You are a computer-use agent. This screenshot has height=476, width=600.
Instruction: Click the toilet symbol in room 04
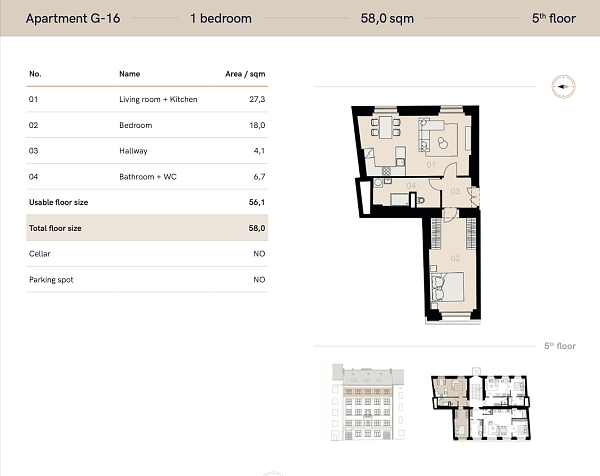point(420,200)
